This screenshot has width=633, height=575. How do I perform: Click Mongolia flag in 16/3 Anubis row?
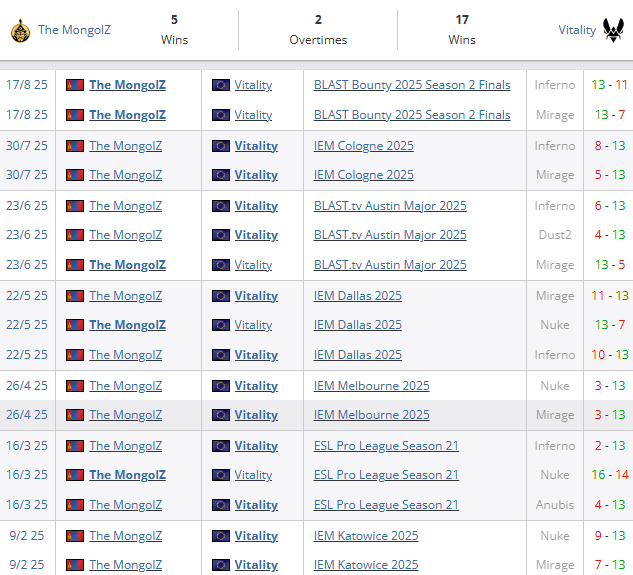pyautogui.click(x=75, y=505)
